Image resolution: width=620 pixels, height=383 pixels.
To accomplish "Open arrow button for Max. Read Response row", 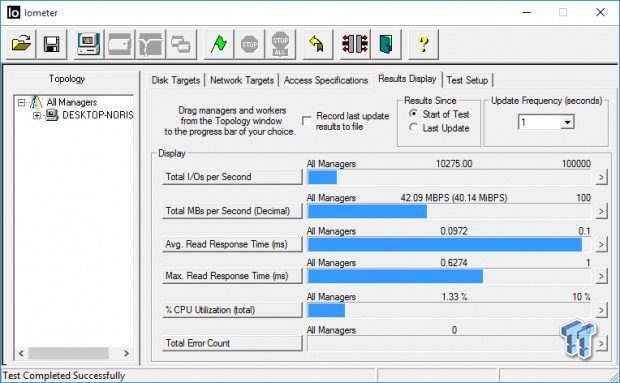I will (601, 276).
